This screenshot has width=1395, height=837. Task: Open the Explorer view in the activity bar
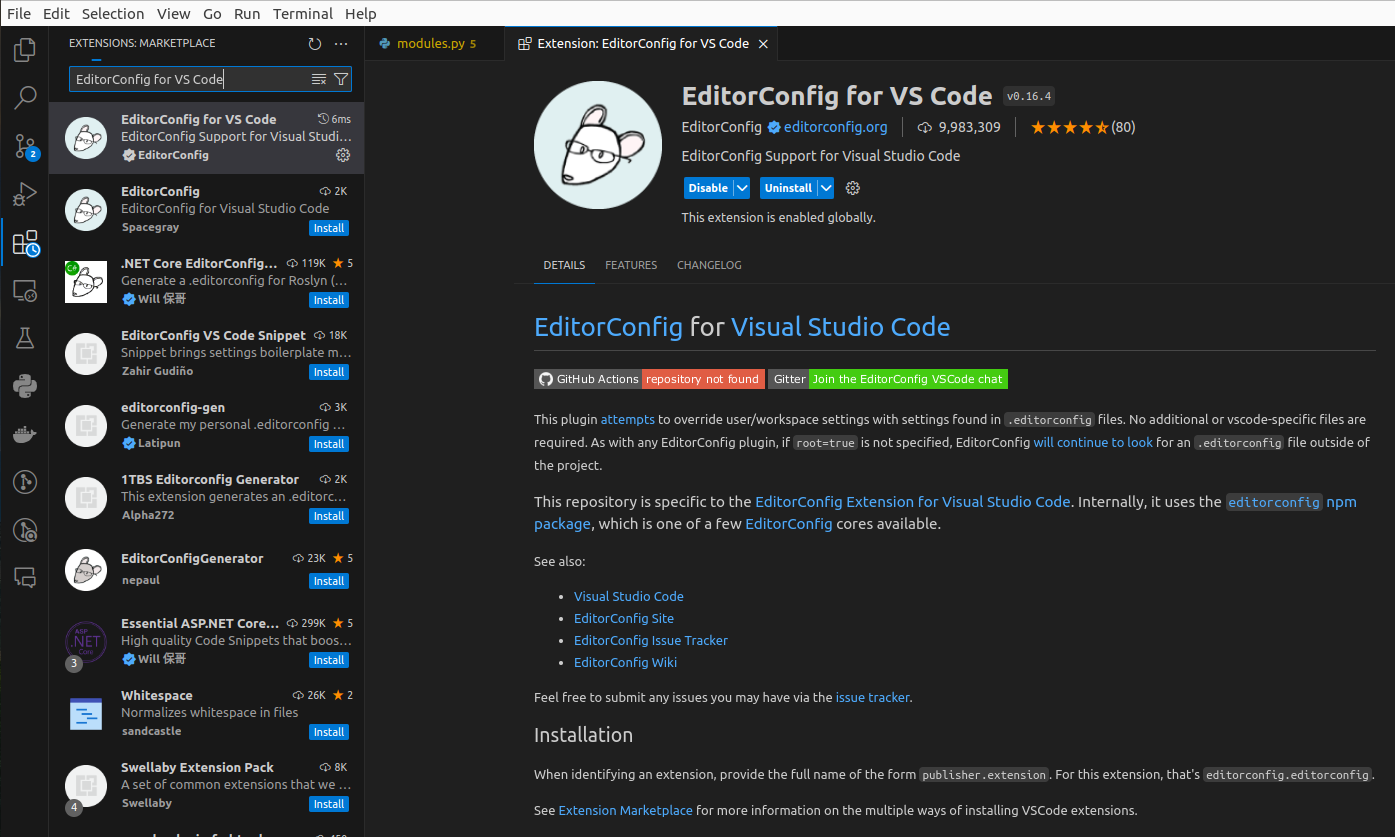[24, 49]
